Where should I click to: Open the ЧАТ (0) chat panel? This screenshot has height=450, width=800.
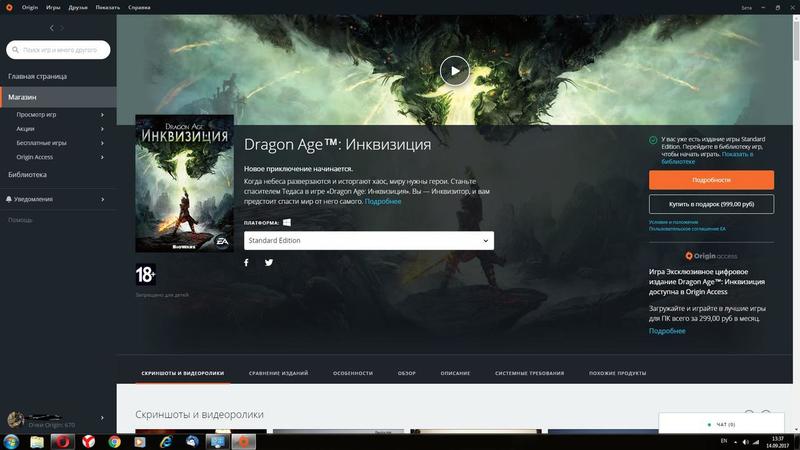721,424
